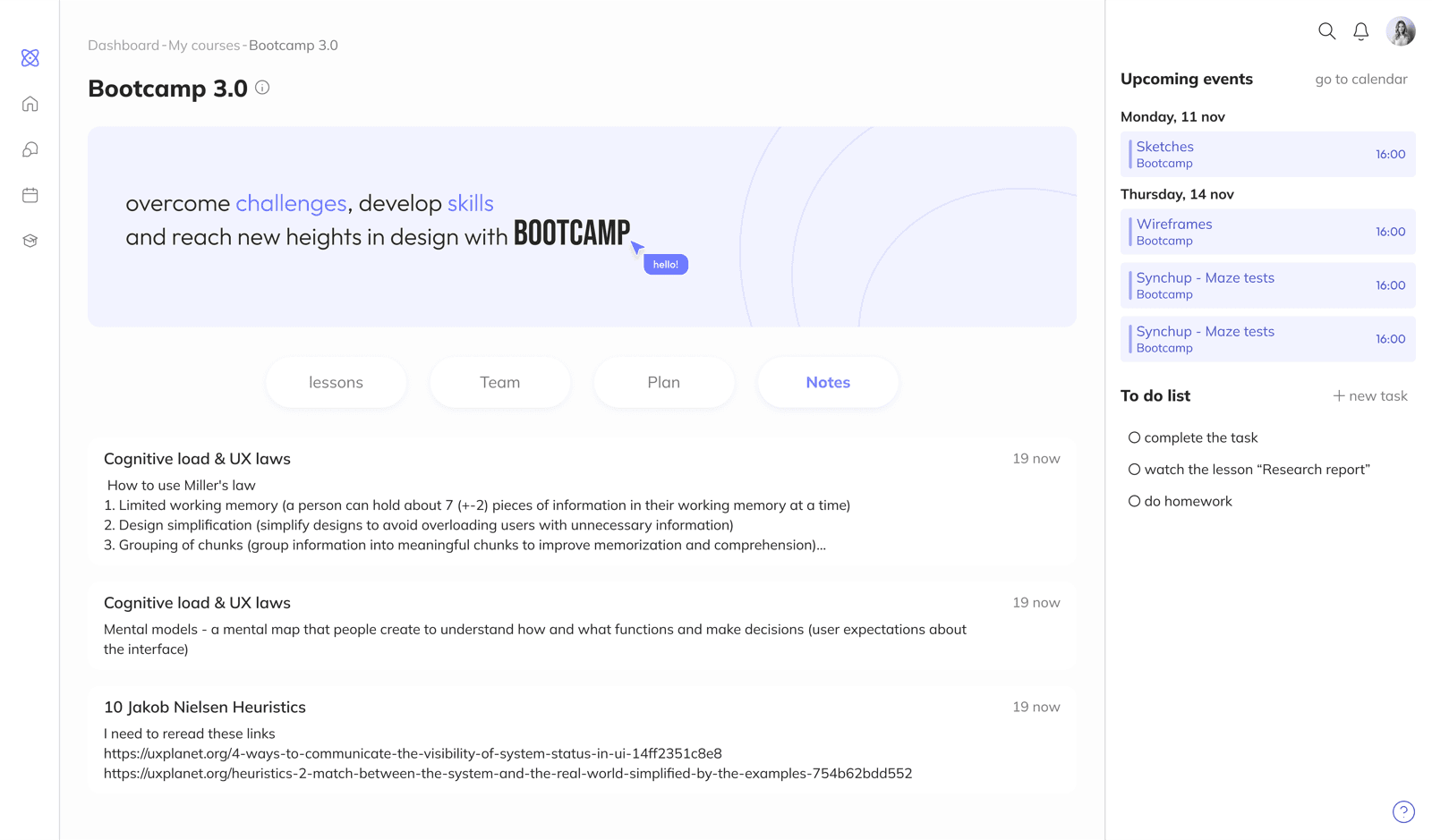Click 'go to calendar' link
The image size is (1432, 840).
[1360, 79]
